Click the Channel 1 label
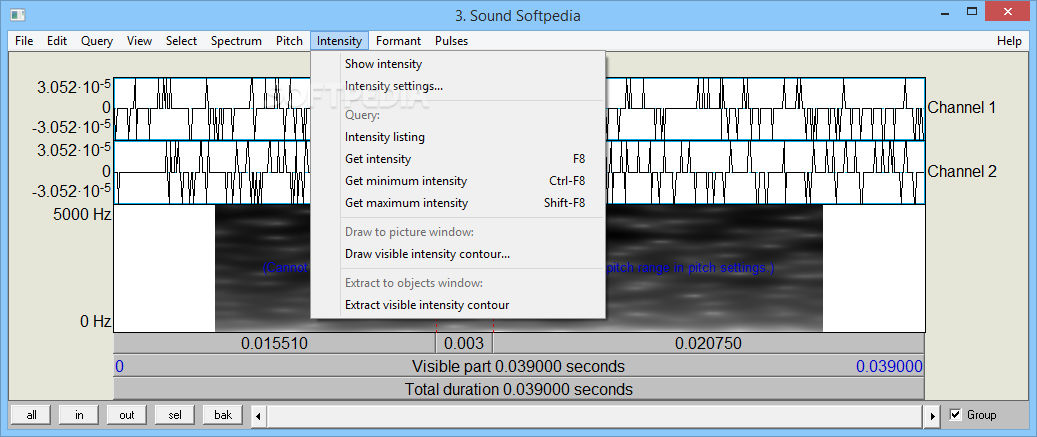 point(962,108)
